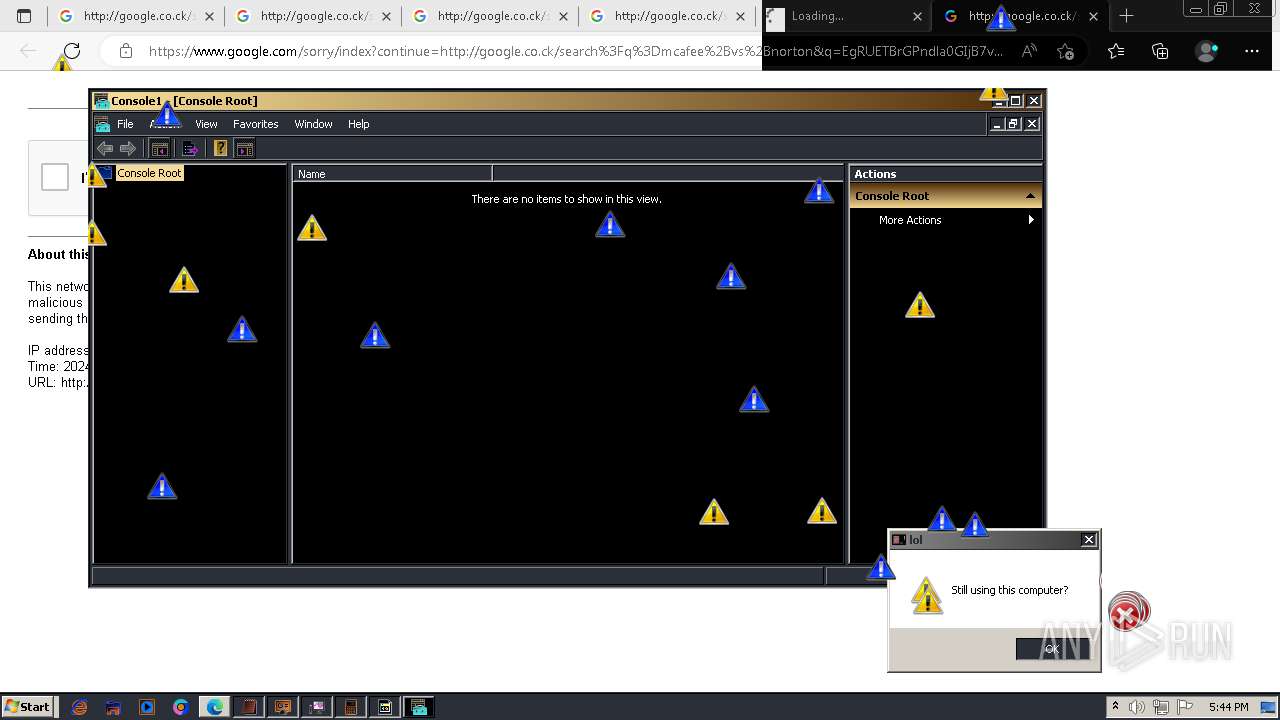This screenshot has height=720, width=1280.
Task: Click the Export List toolbar icon
Action: pos(190,149)
